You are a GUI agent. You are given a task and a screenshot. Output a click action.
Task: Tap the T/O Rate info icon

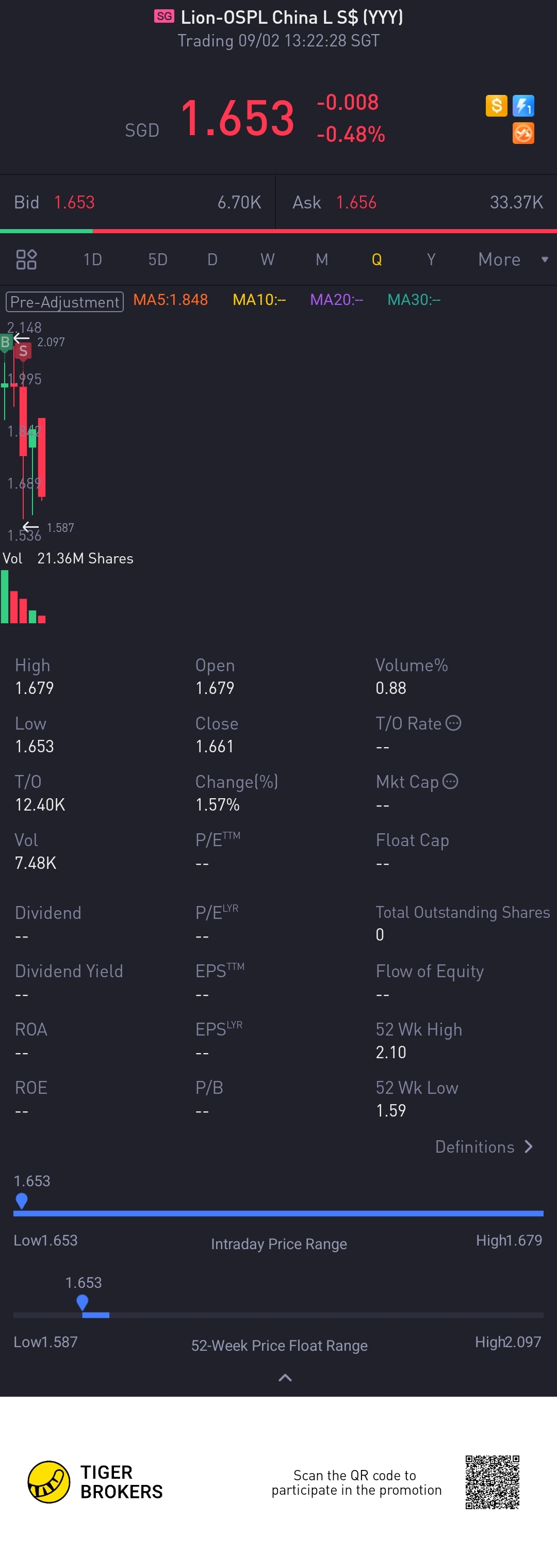453,723
